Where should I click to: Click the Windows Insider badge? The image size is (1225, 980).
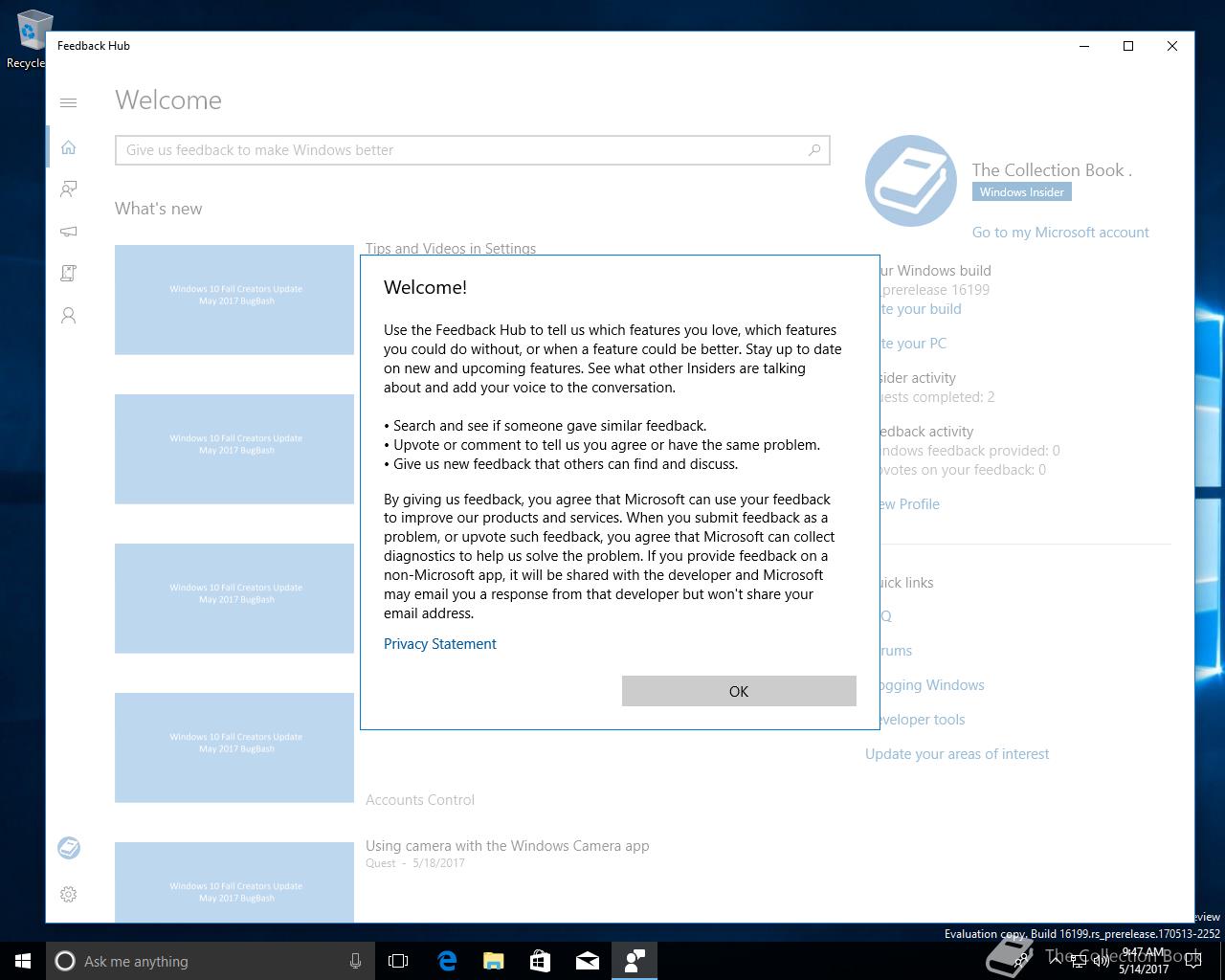point(1021,192)
